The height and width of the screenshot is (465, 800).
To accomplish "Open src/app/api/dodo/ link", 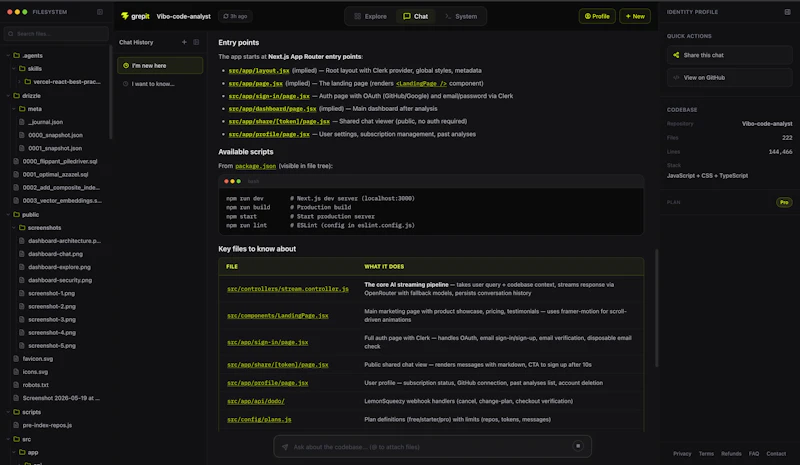I will 256,401.
